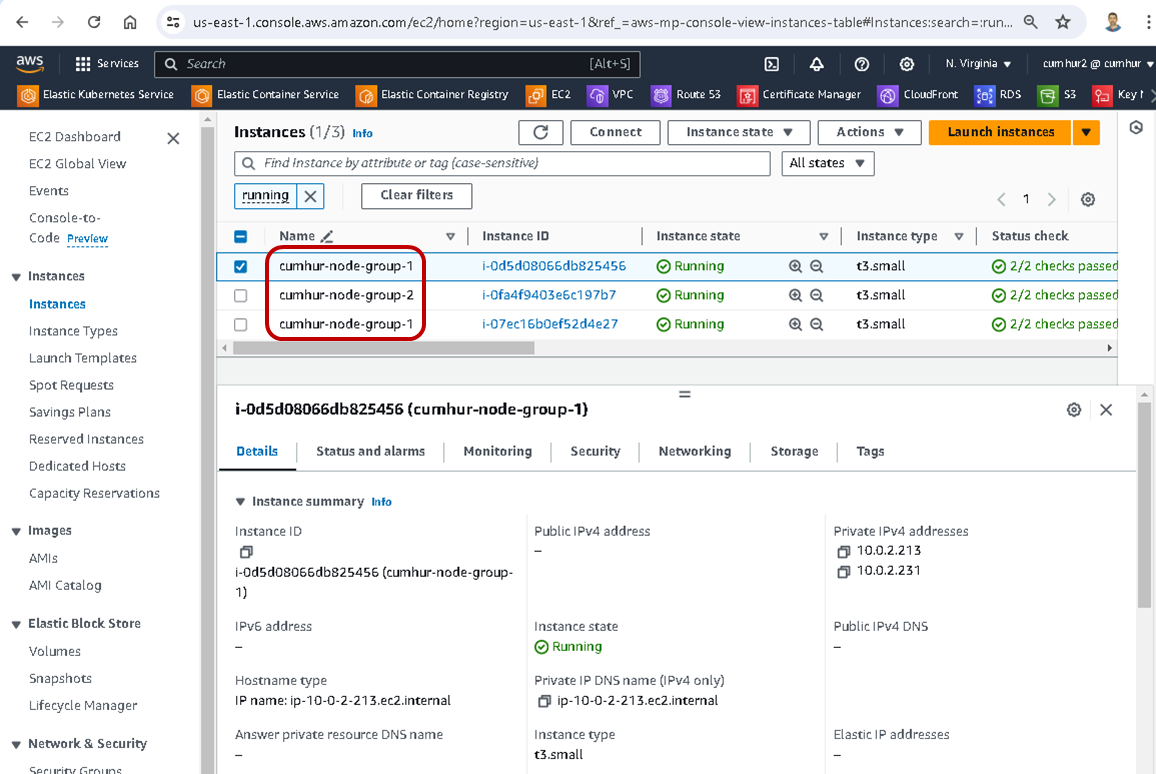The width and height of the screenshot is (1156, 774).
Task: Open table preferences gear icon
Action: tap(1088, 200)
